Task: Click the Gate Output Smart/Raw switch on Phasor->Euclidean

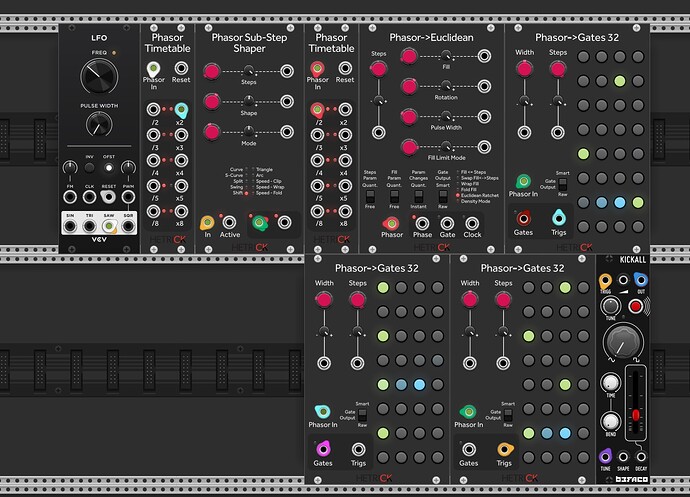Action: click(x=443, y=196)
